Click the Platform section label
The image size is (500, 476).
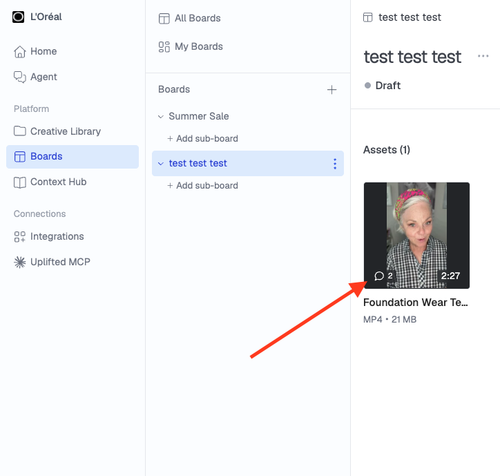point(31,109)
